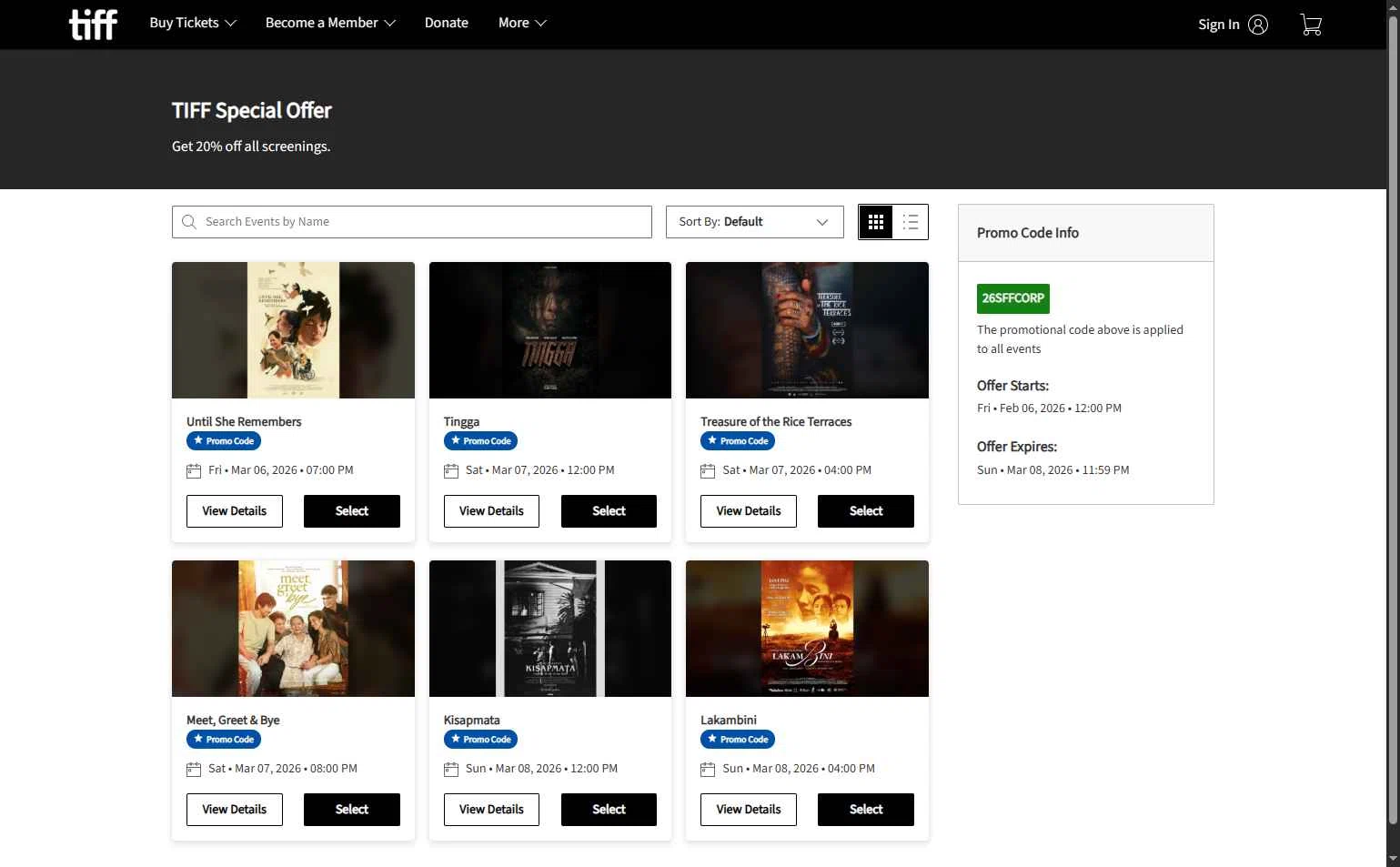1400x867 pixels.
Task: Click the Until She Remembers poster thumbnail
Action: pyautogui.click(x=293, y=330)
